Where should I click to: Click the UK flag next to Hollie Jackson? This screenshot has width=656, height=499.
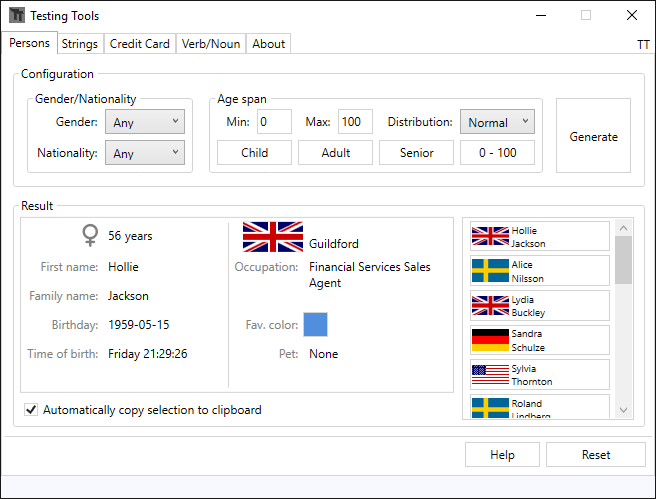490,236
